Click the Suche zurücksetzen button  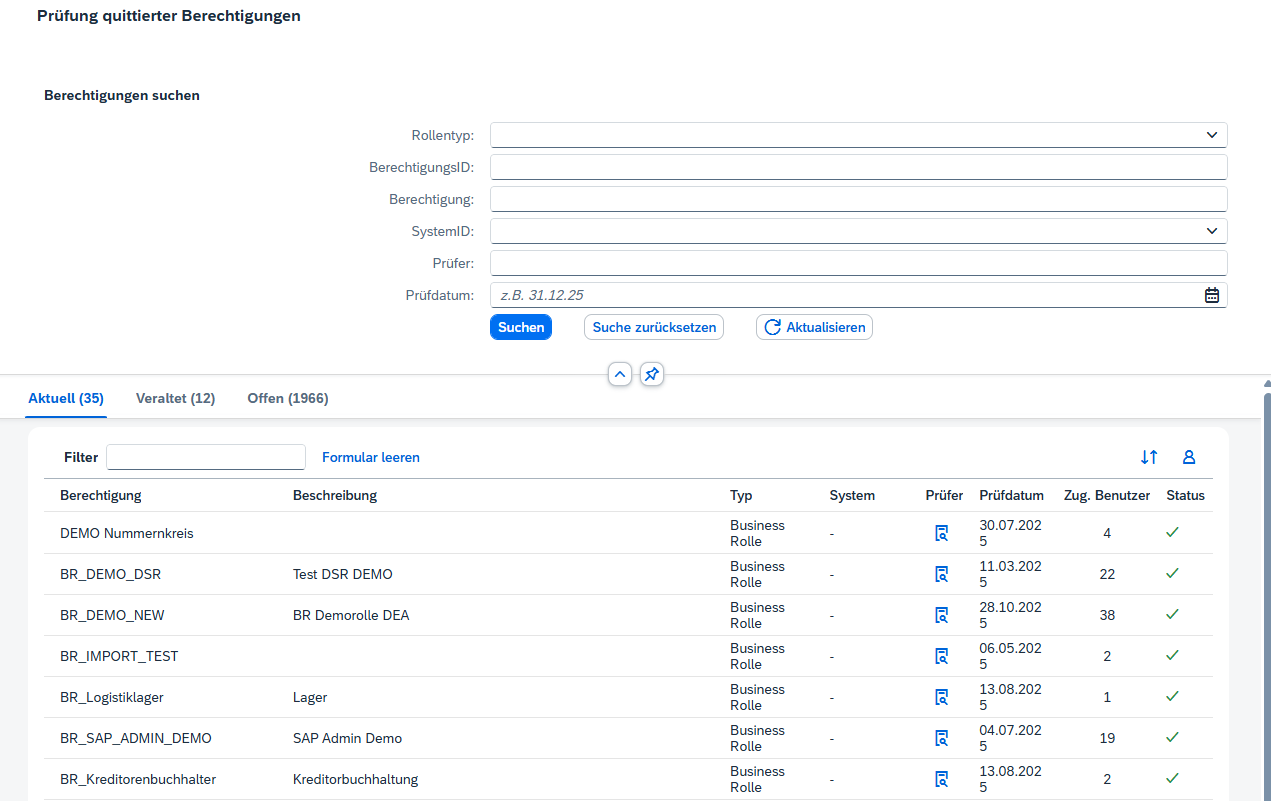click(x=654, y=327)
